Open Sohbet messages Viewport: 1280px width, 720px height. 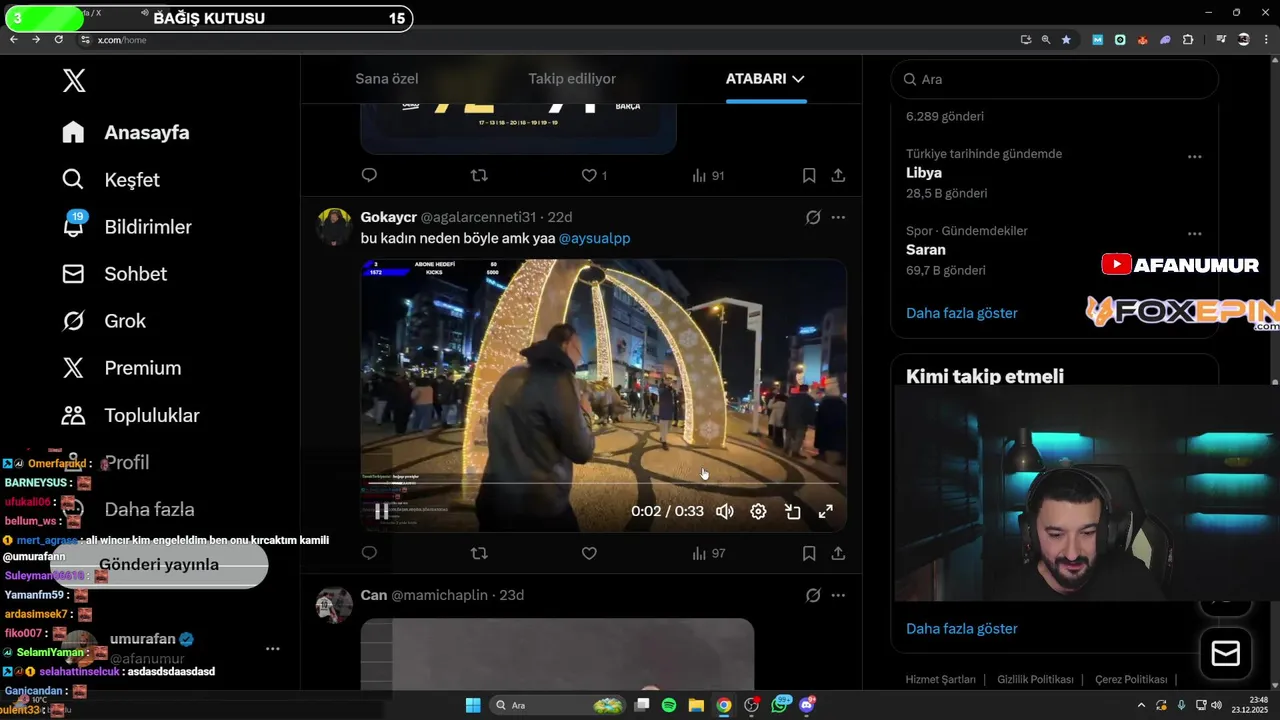tap(114, 274)
